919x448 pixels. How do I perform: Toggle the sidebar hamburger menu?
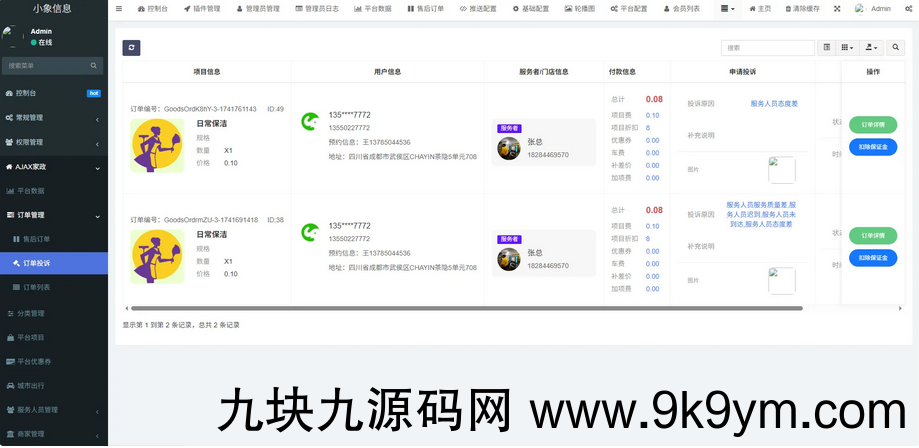pos(119,8)
